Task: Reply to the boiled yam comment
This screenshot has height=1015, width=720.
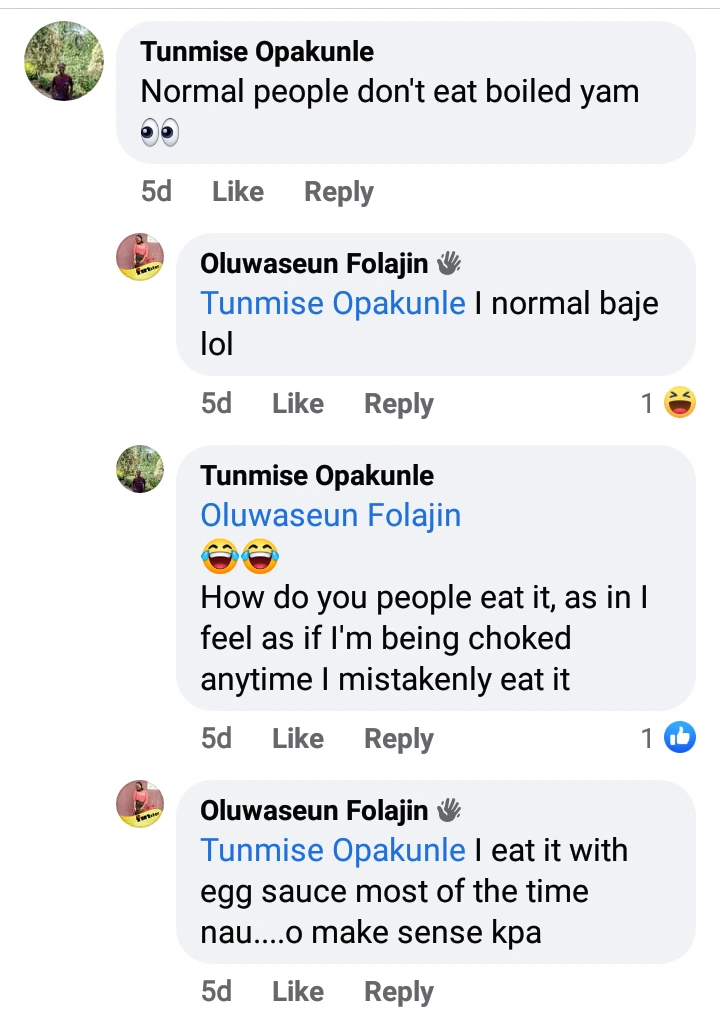Action: click(x=338, y=191)
